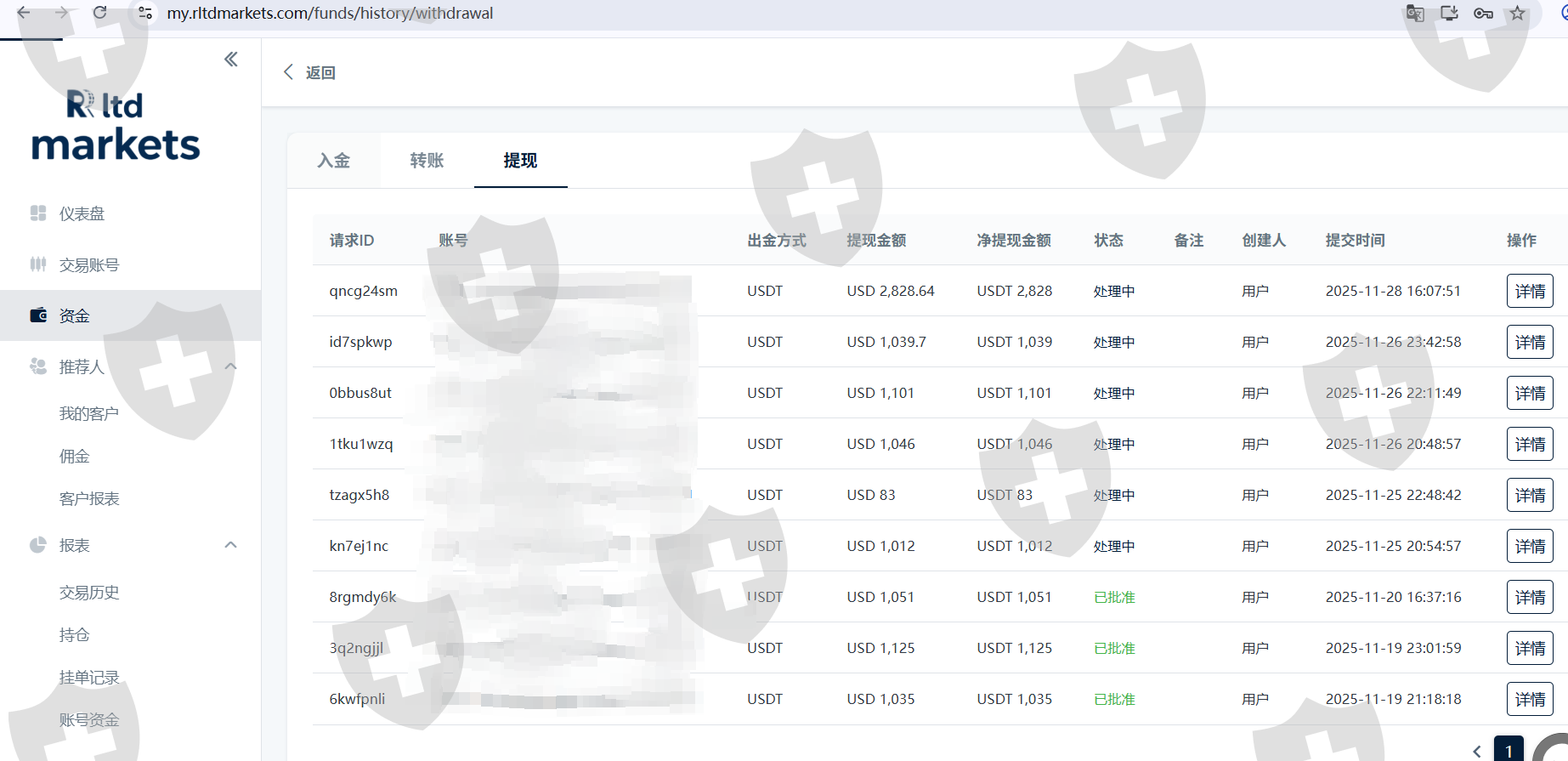This screenshot has width=1568, height=761.
Task: Click the net amount USDT 83
Action: click(x=1005, y=495)
